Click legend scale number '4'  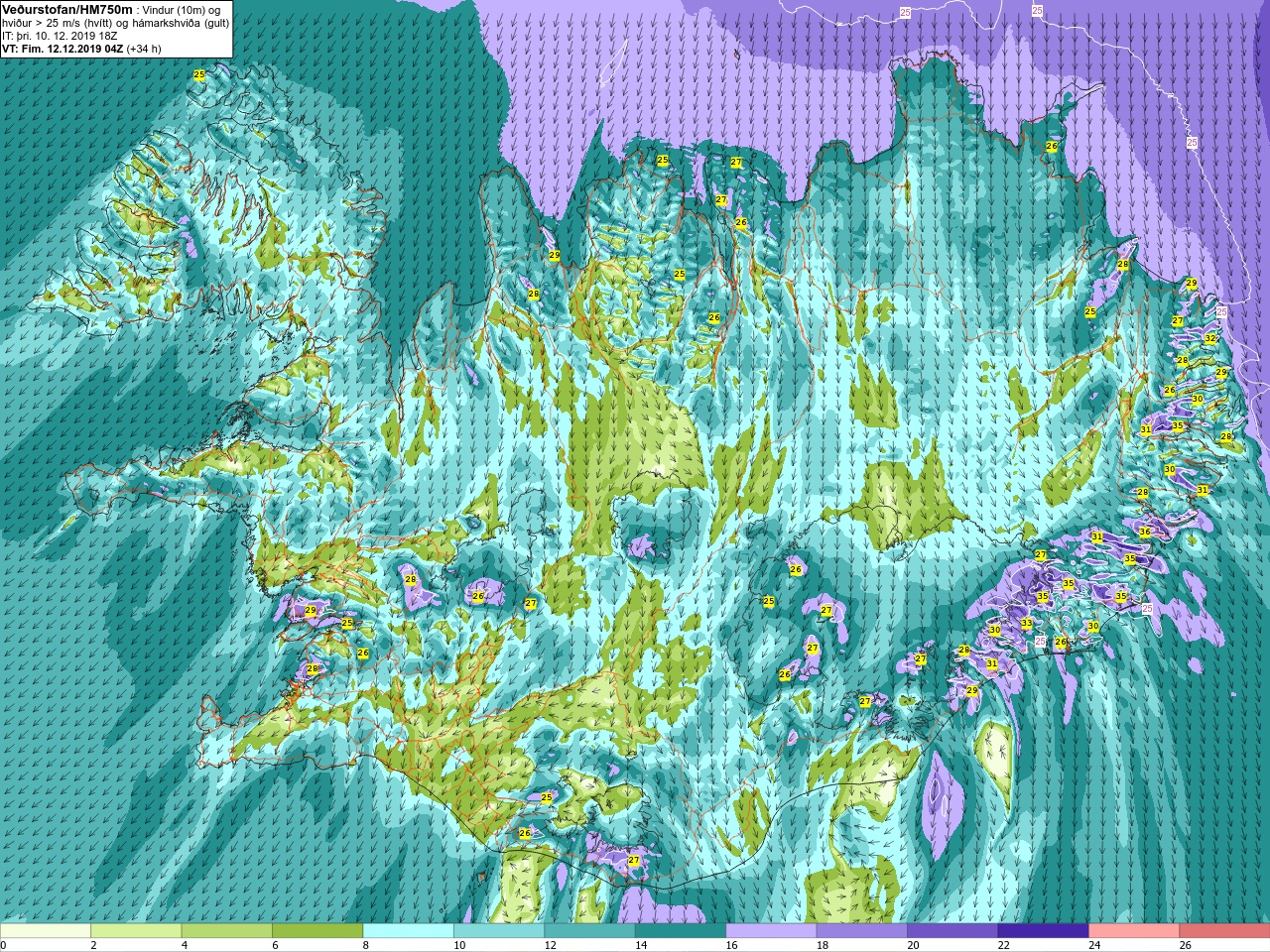tap(184, 946)
